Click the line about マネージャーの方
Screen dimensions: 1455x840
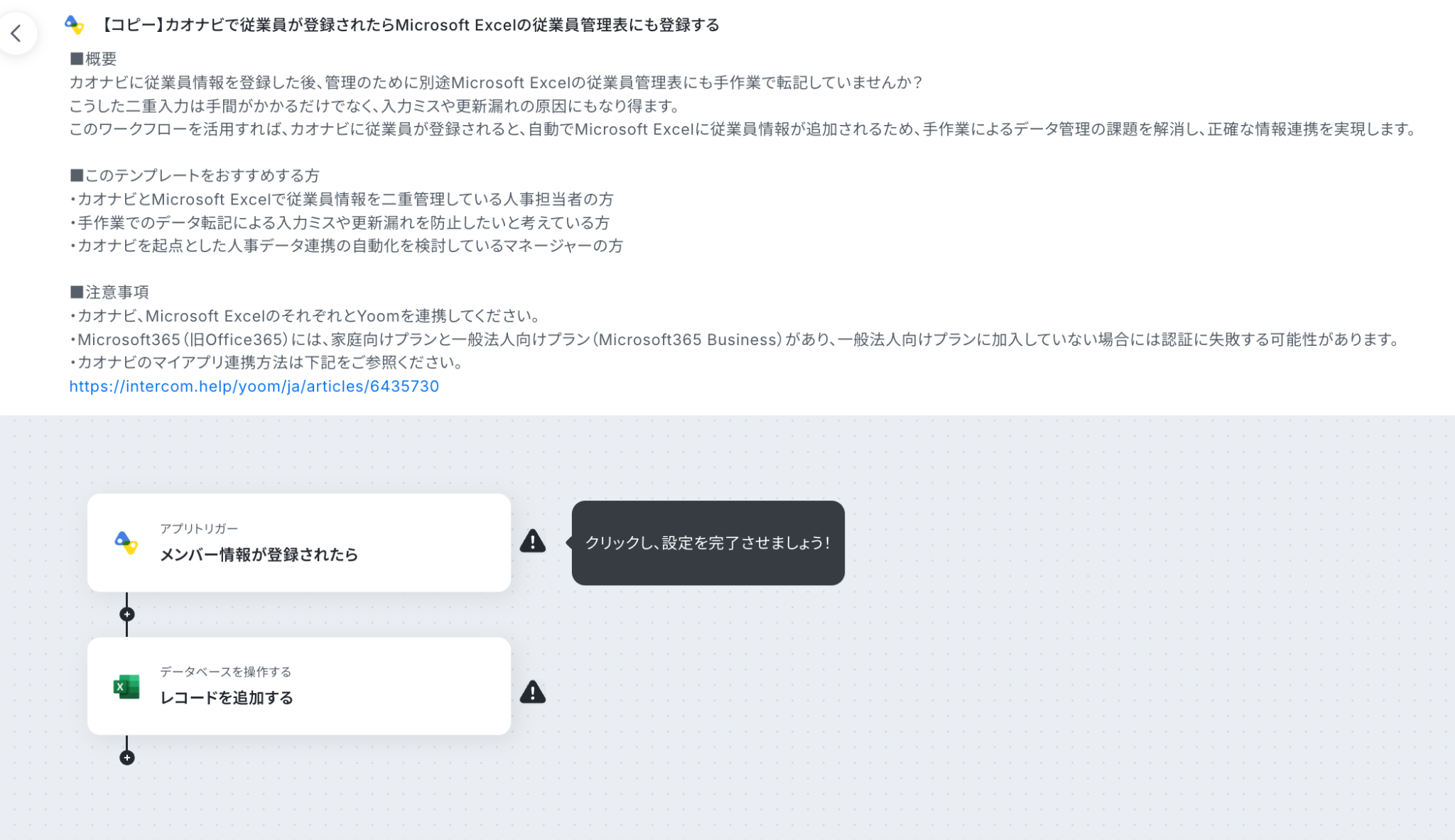tap(346, 246)
